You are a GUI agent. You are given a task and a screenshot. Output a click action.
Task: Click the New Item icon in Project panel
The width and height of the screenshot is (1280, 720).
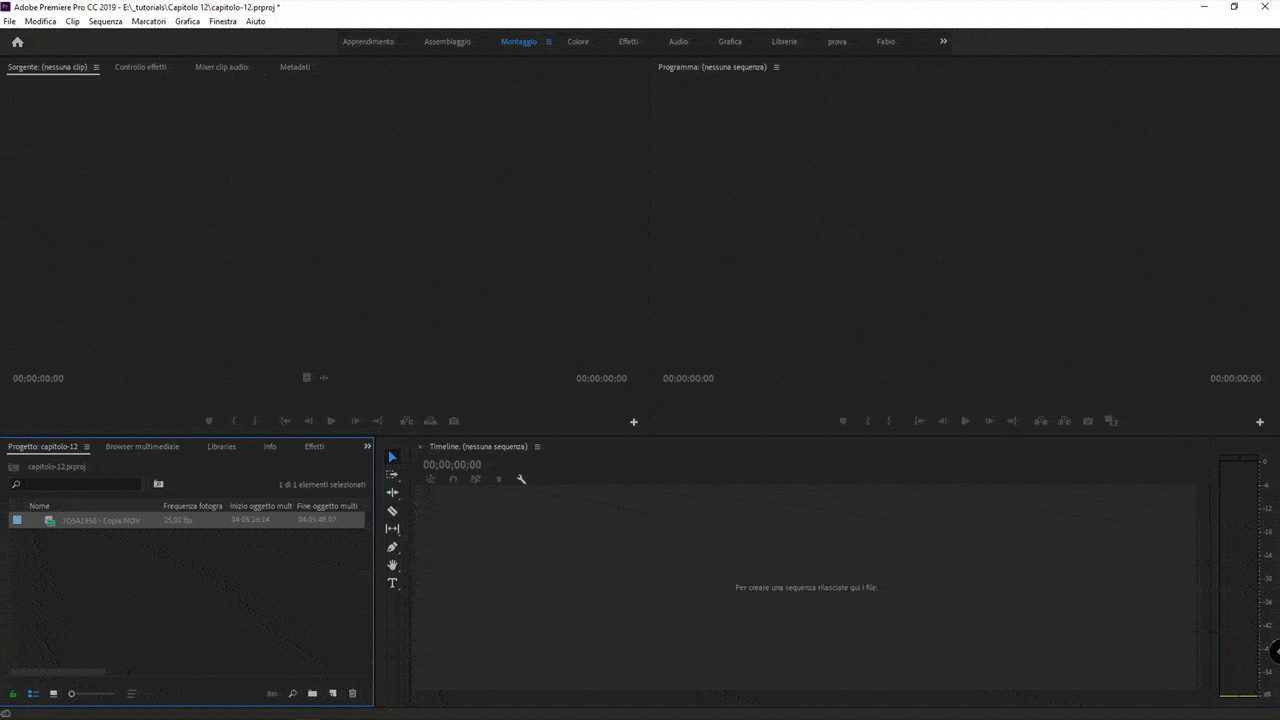click(332, 693)
